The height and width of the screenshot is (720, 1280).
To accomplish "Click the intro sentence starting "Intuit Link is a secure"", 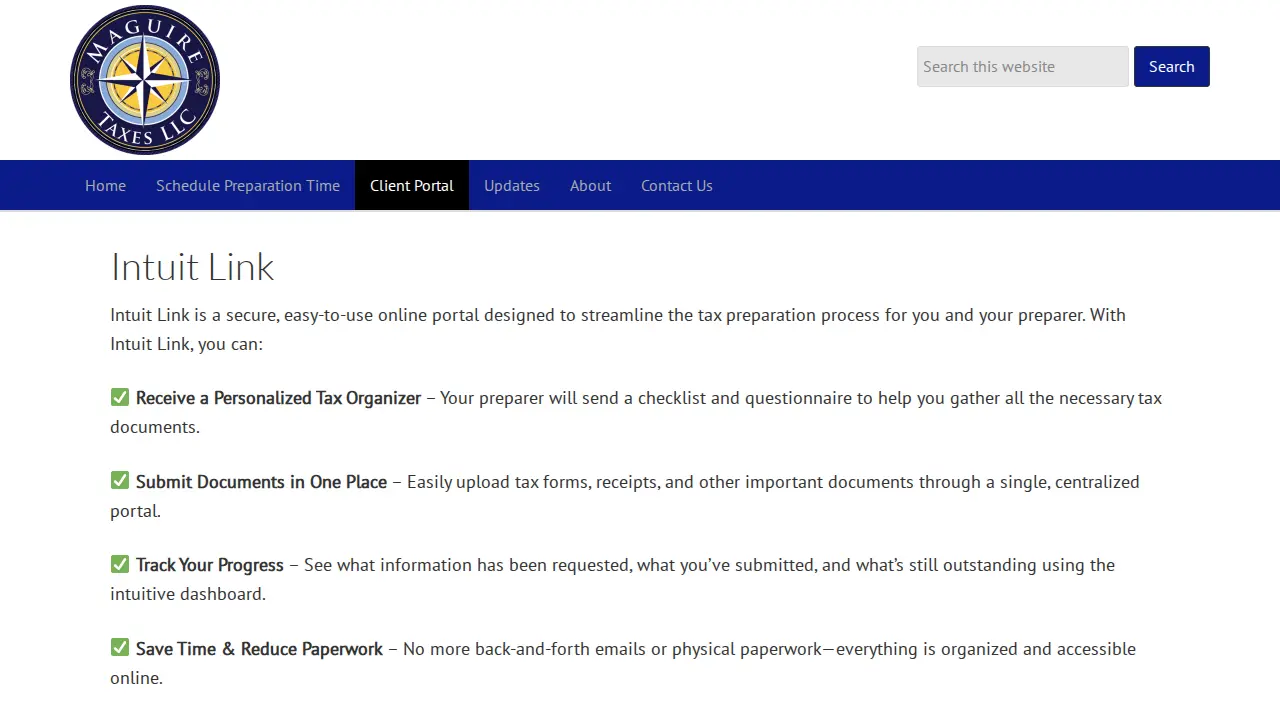I will pos(618,329).
